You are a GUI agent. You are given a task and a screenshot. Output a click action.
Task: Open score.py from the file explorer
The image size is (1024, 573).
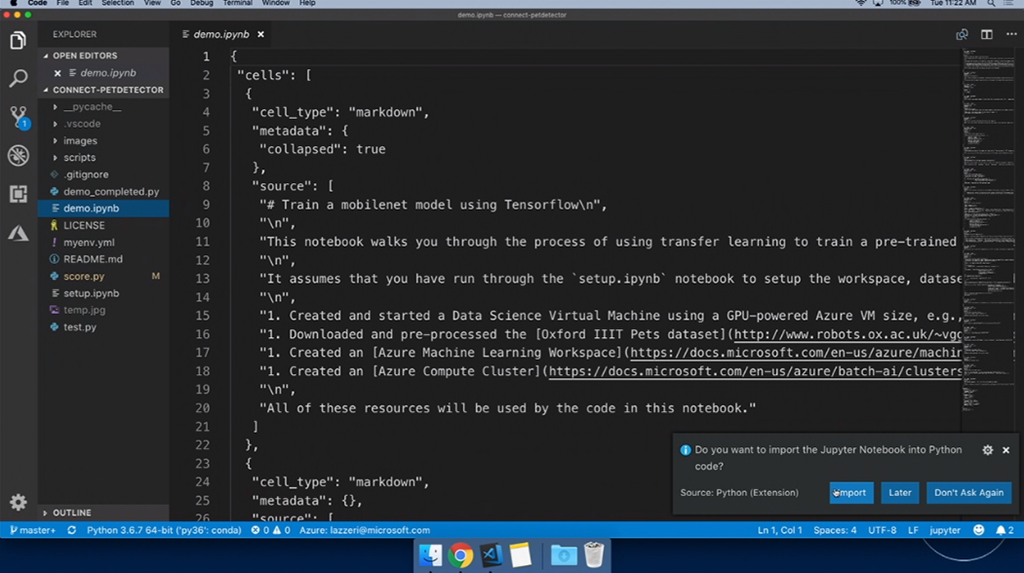84,276
